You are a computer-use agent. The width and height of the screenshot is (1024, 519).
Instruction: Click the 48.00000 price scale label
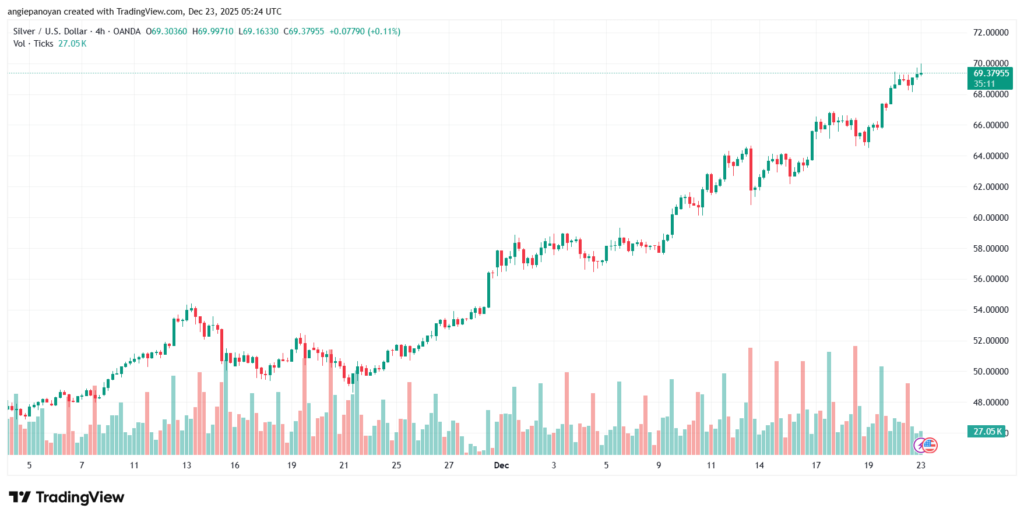pyautogui.click(x=989, y=402)
